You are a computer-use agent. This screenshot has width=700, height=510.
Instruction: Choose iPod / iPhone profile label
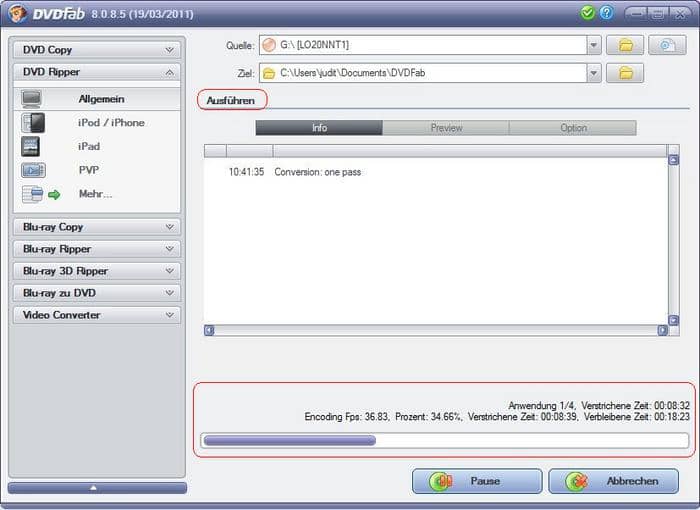coord(111,123)
